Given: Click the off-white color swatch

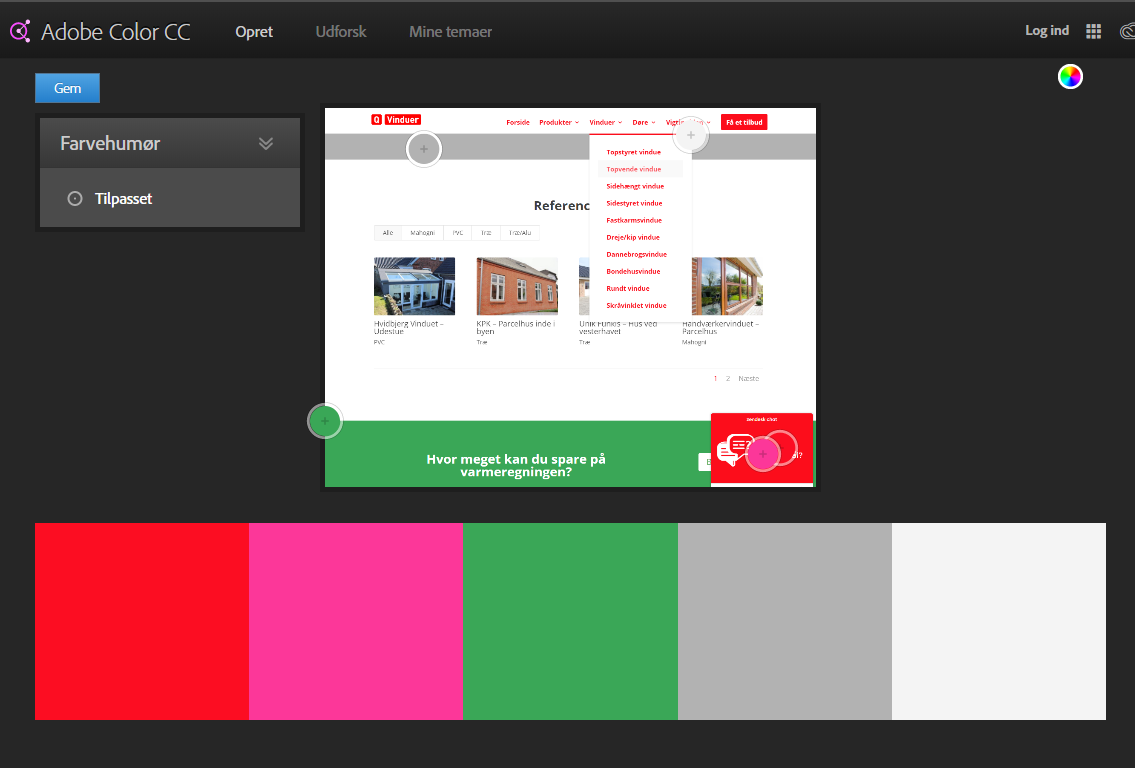Looking at the screenshot, I should 998,621.
